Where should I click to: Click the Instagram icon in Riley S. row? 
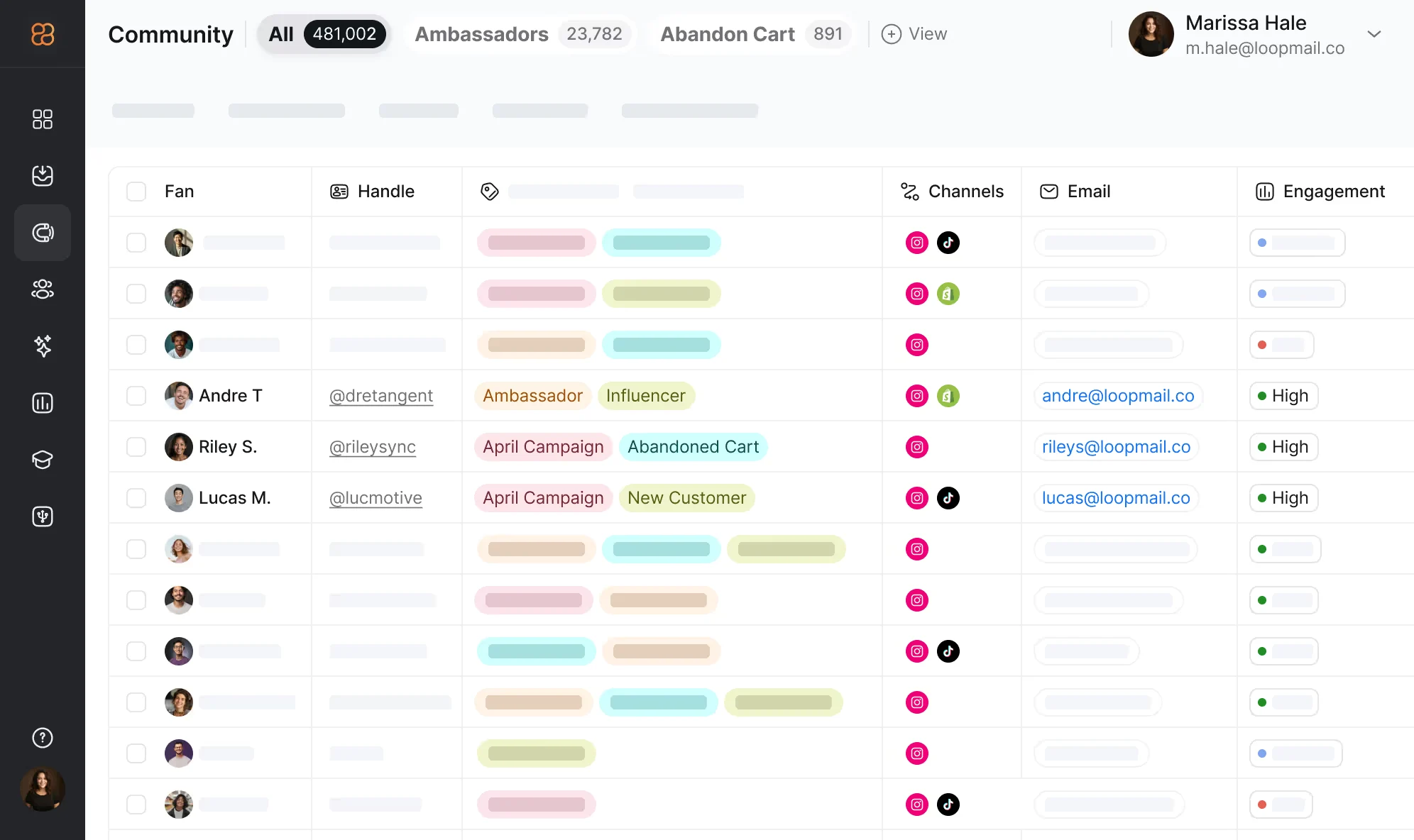click(917, 447)
